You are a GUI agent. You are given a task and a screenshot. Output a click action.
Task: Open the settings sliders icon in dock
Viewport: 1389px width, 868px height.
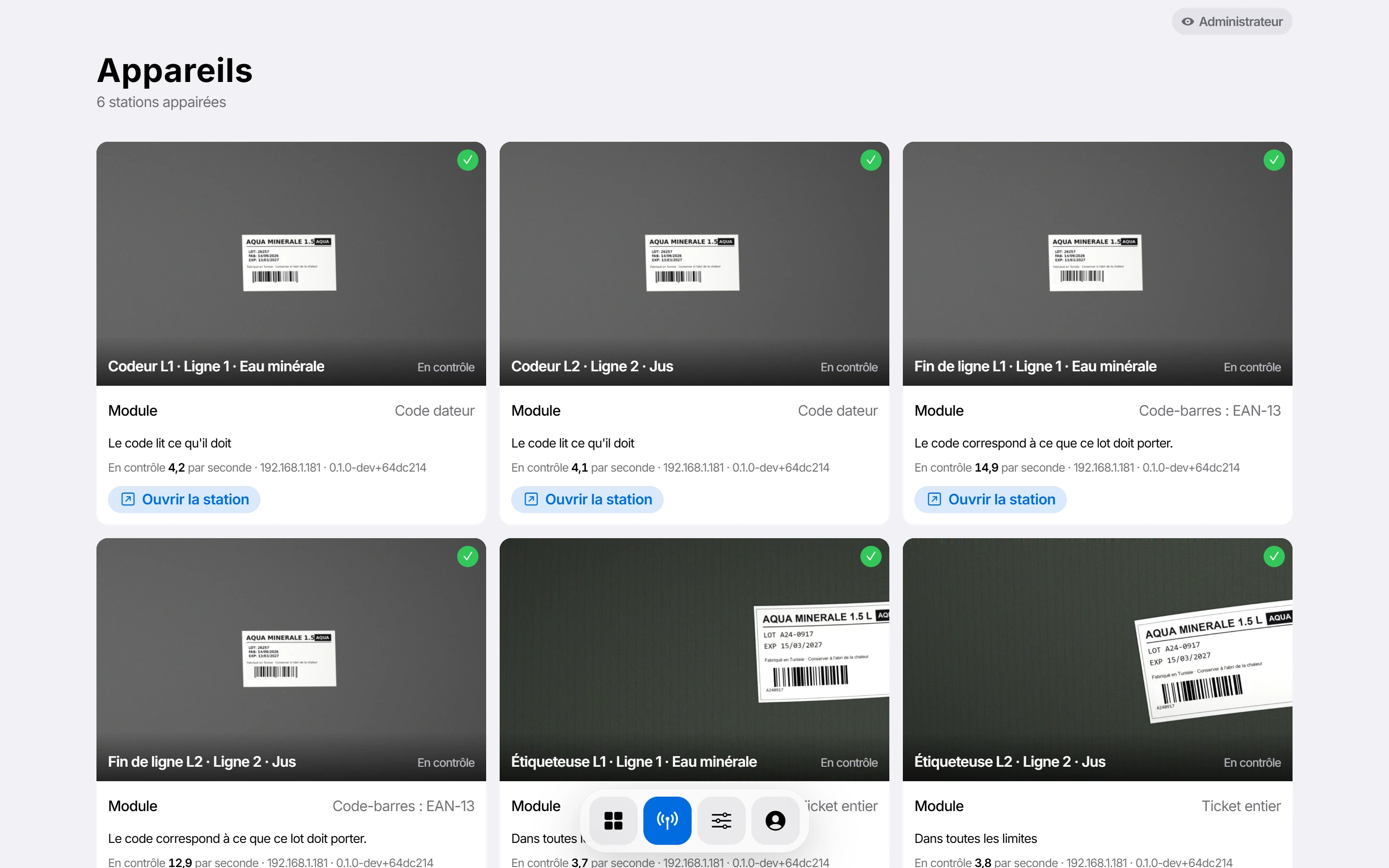click(722, 820)
